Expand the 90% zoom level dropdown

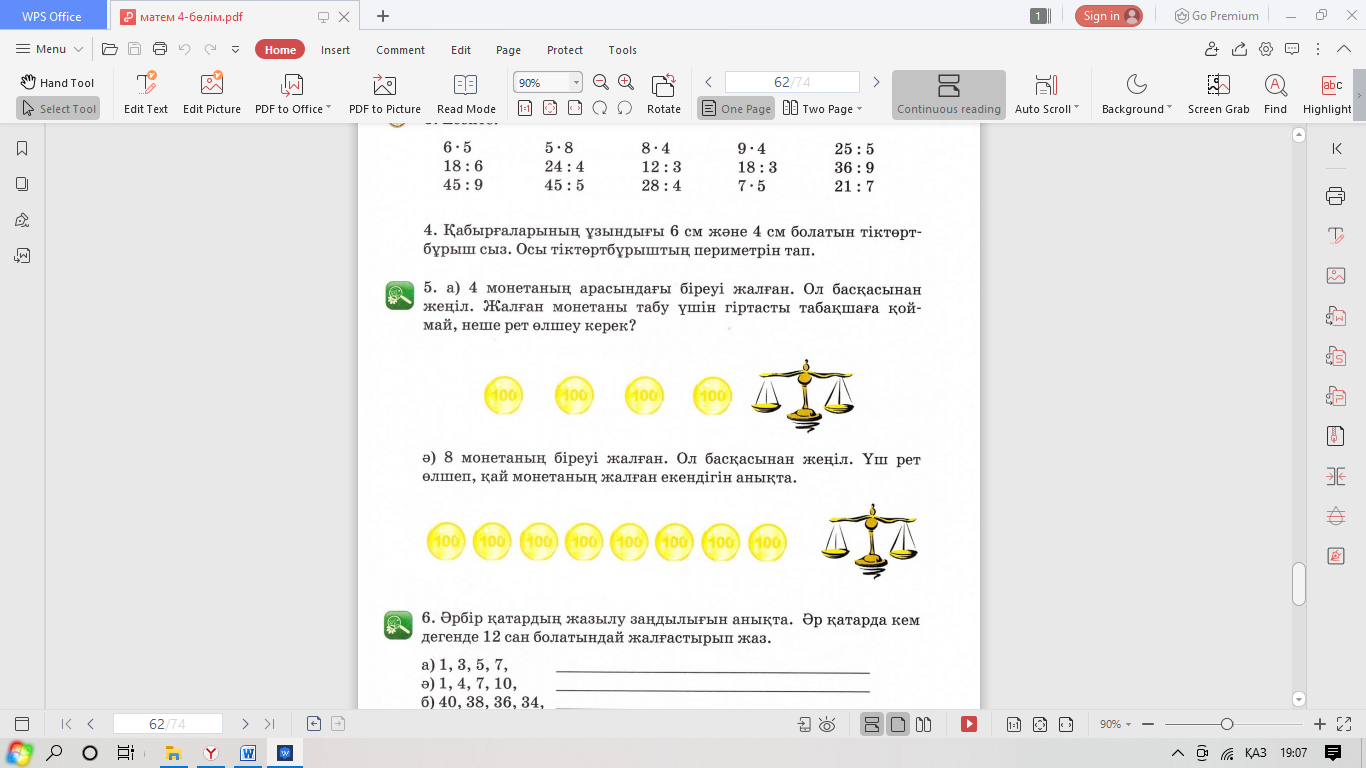(x=576, y=83)
